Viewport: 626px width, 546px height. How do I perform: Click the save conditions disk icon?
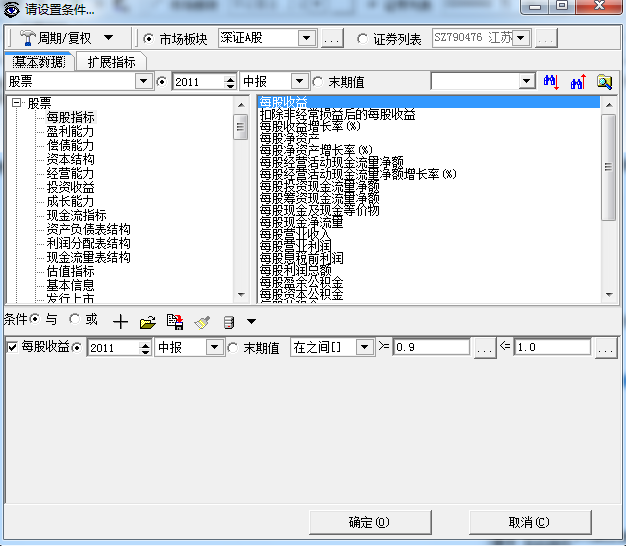tap(175, 321)
